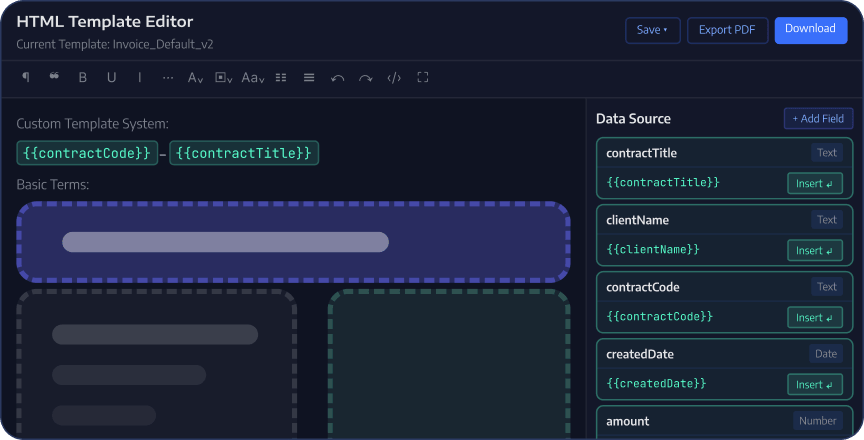Click the Date type badge of createdDate
Screen dimensions: 864x440
point(826,354)
